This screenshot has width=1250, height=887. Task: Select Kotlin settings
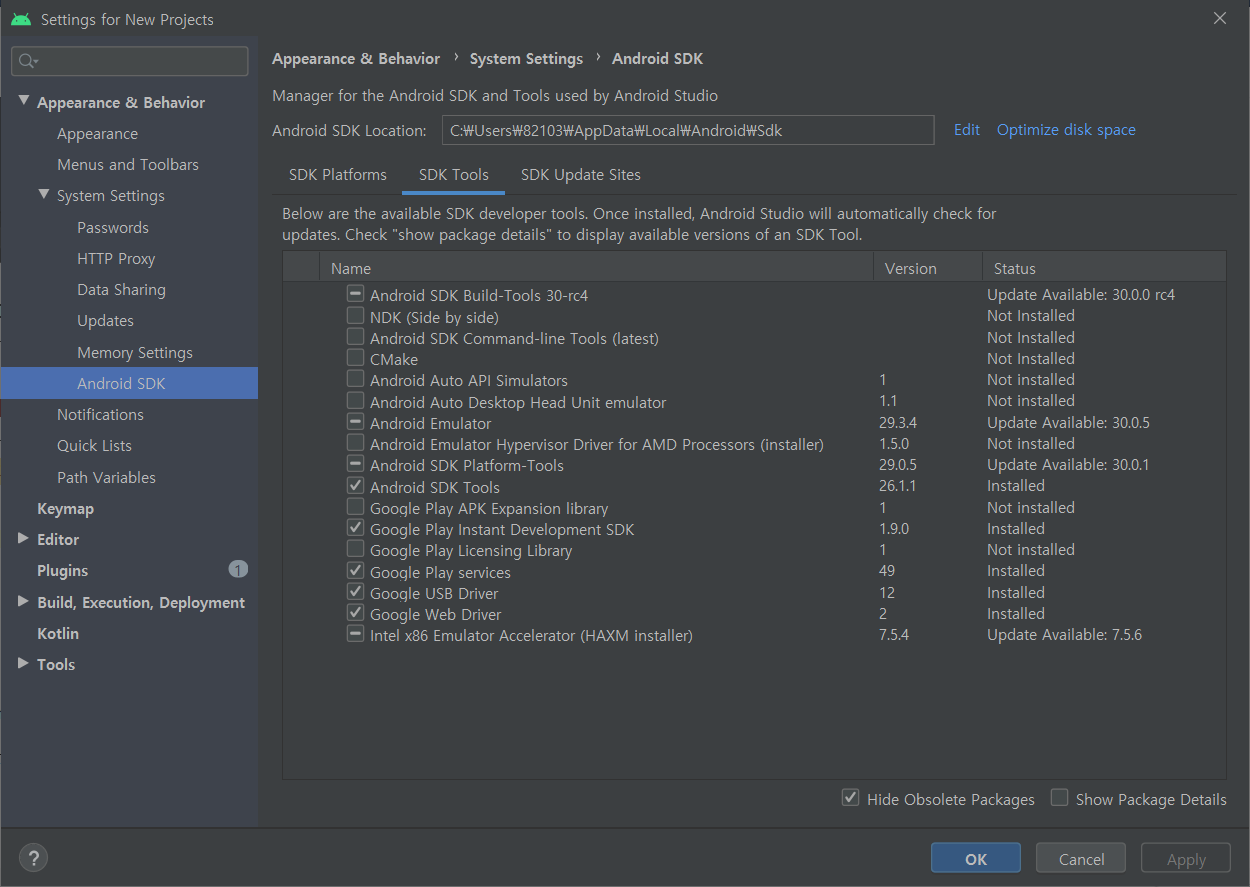click(x=58, y=633)
